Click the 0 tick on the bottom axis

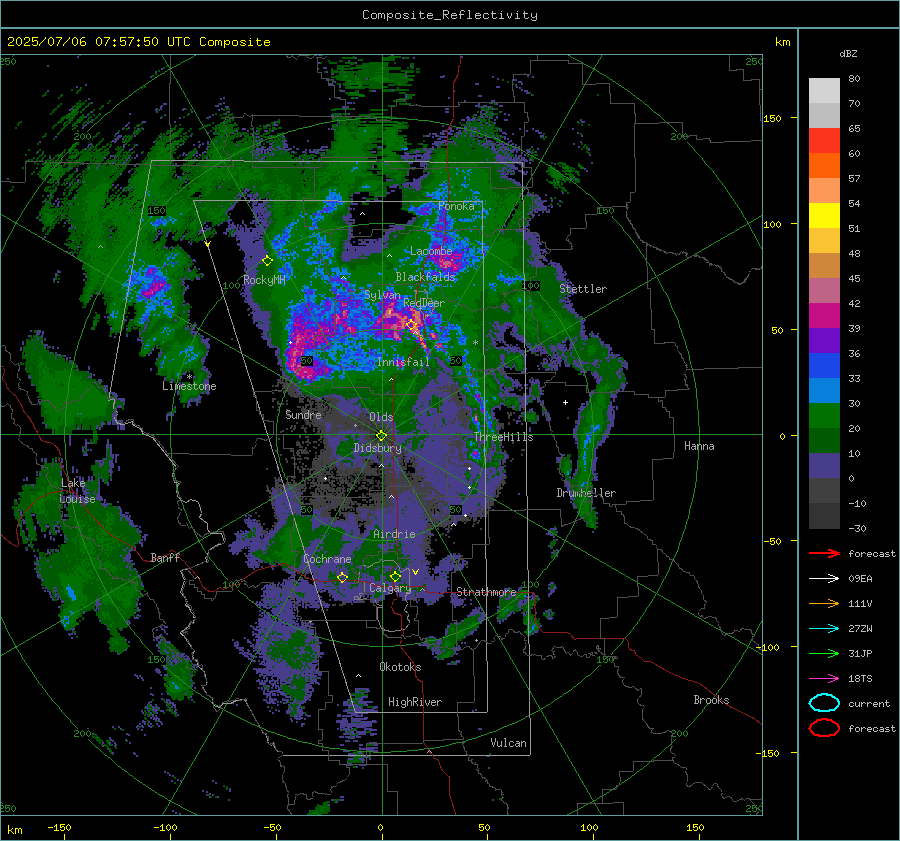(381, 827)
